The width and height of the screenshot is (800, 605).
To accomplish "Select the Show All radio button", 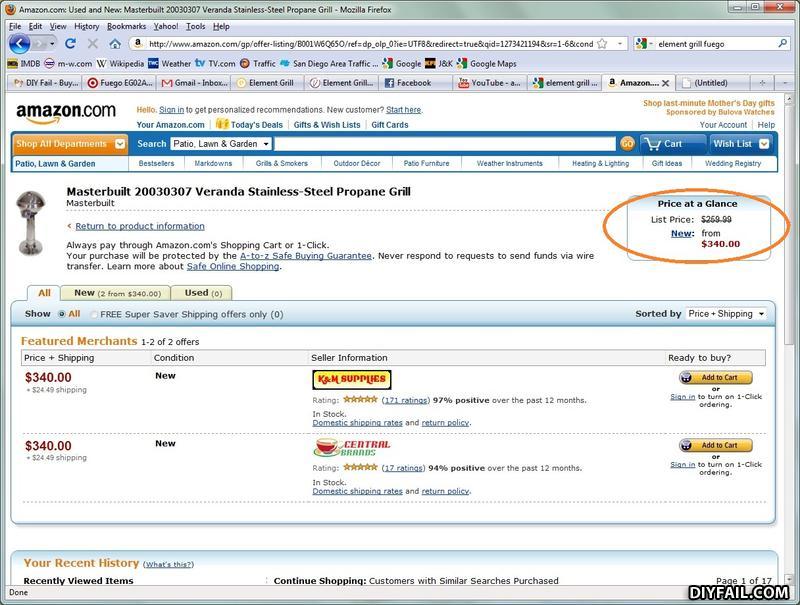I will point(62,314).
